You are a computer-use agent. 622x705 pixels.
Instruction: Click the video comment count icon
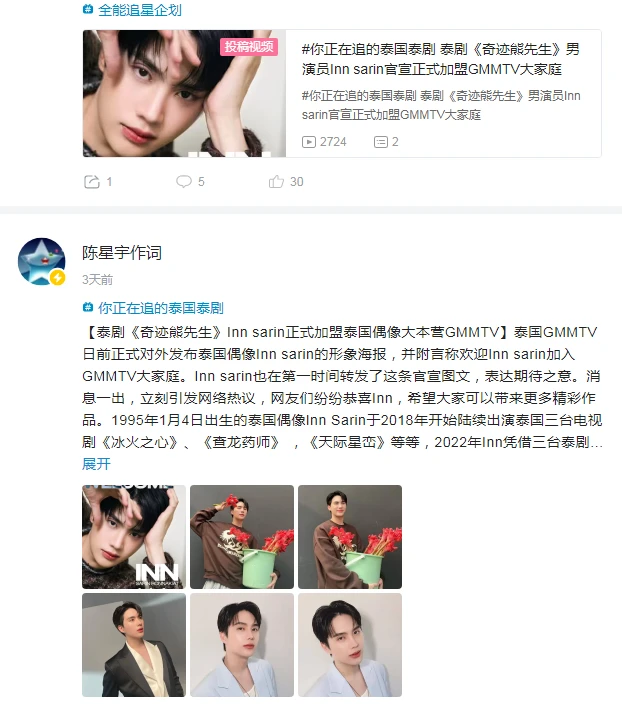pos(380,142)
